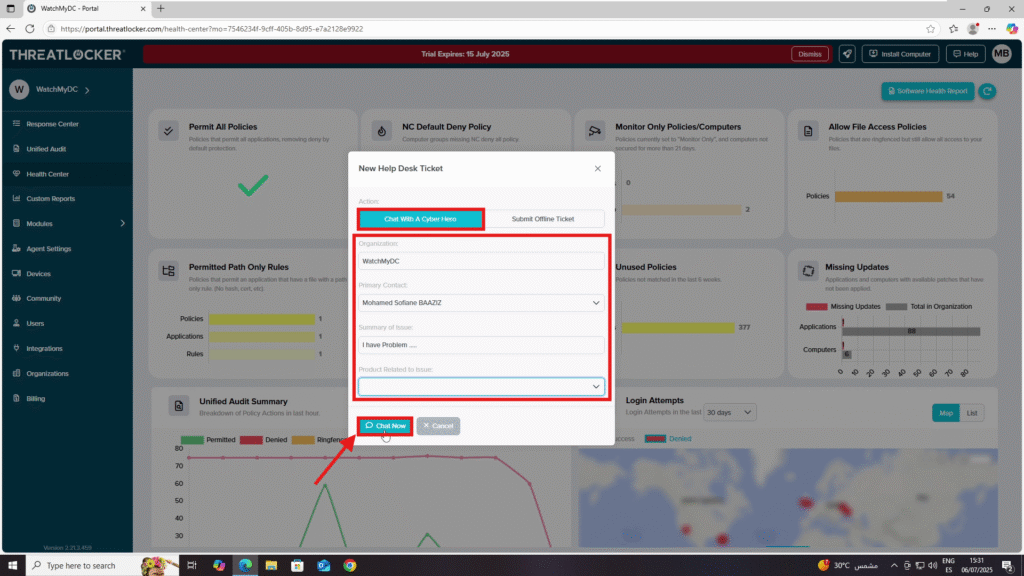Click Missing Updates card icon
Screen dimensions: 1024x576
click(x=808, y=270)
